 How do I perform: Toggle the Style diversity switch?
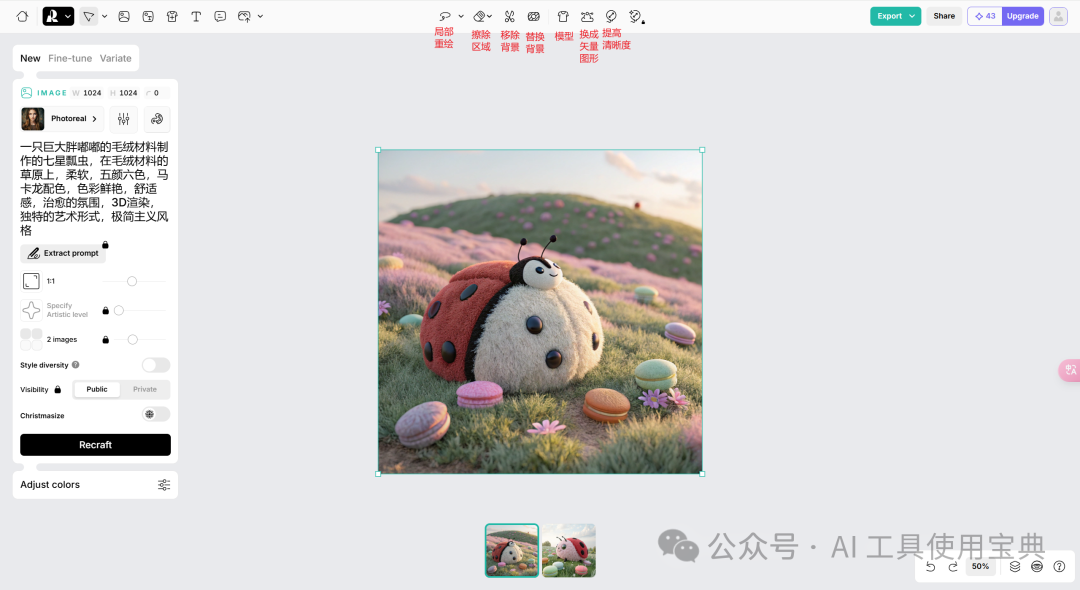(x=155, y=364)
